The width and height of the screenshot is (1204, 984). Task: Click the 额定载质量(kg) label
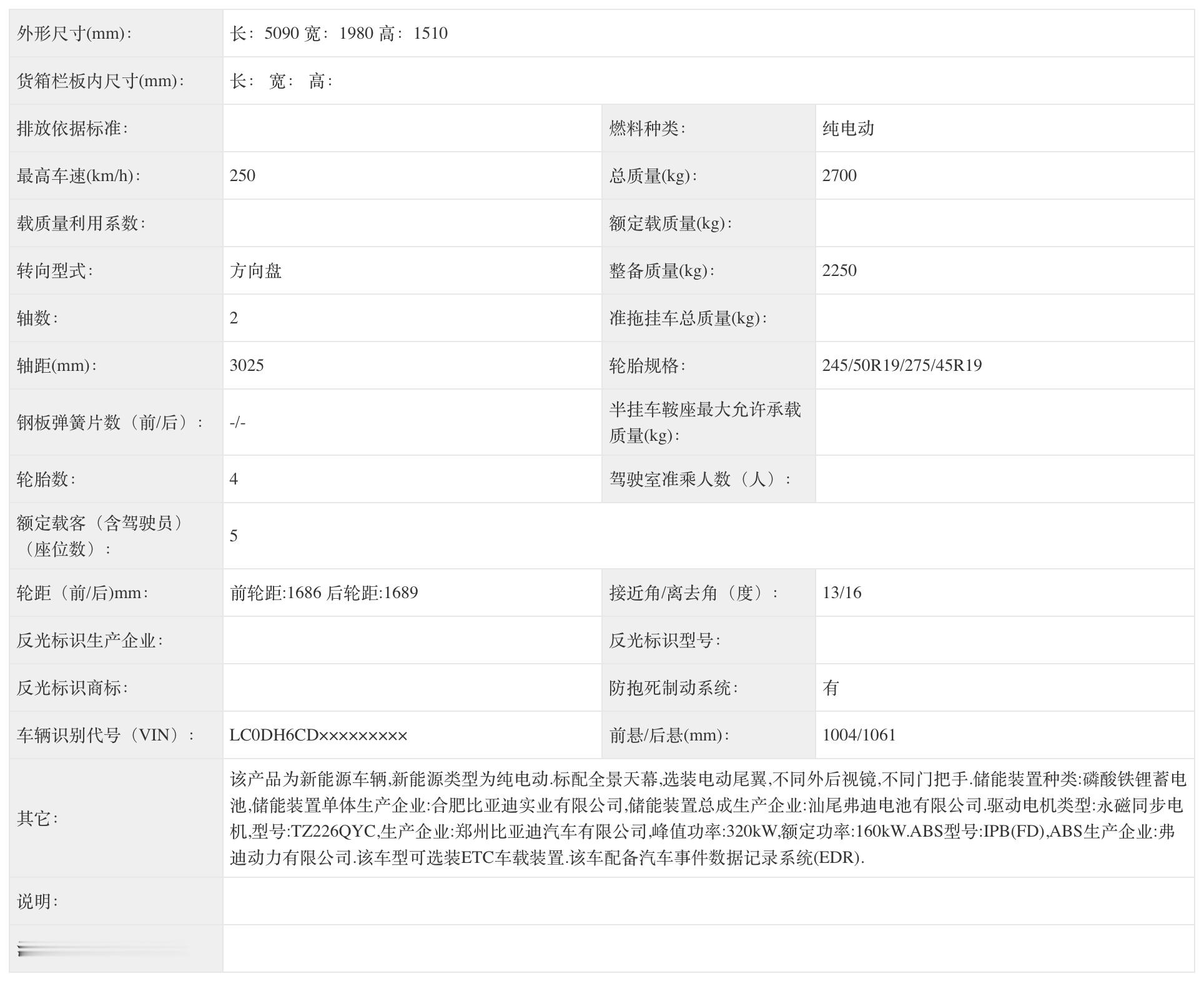670,223
